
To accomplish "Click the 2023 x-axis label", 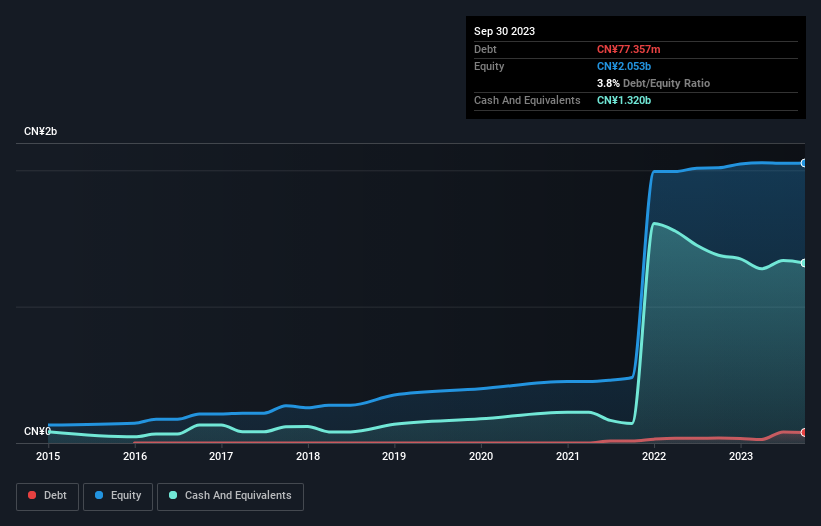I will pyautogui.click(x=741, y=456).
